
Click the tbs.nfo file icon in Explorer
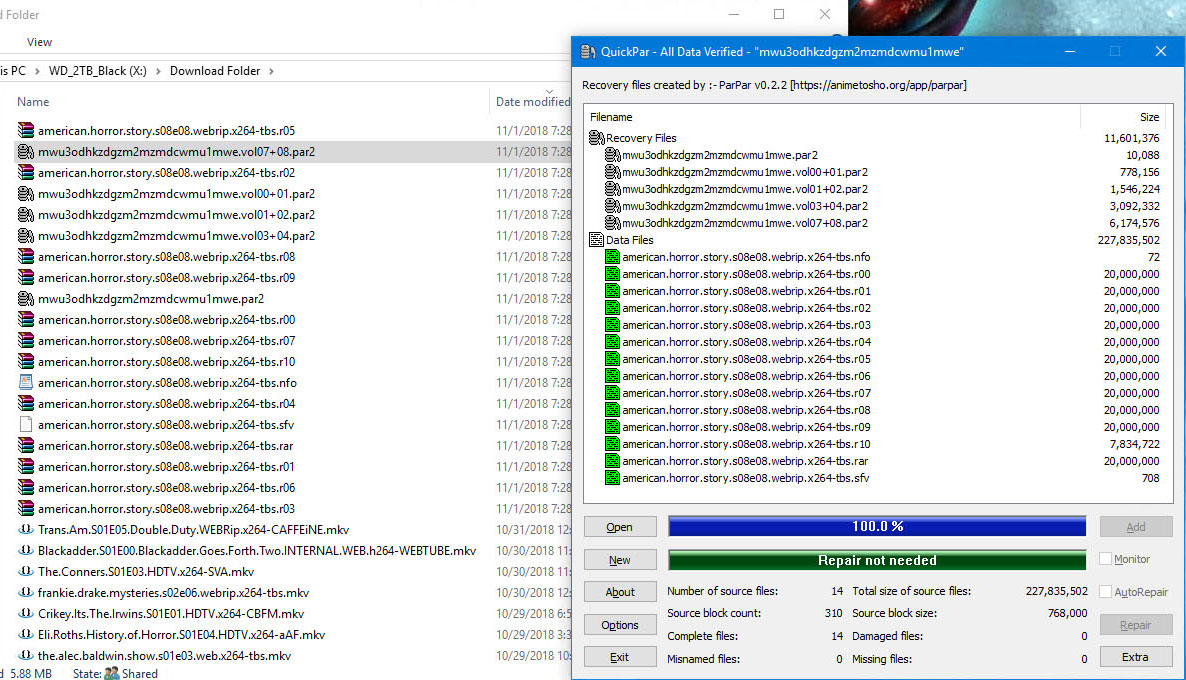coord(26,383)
